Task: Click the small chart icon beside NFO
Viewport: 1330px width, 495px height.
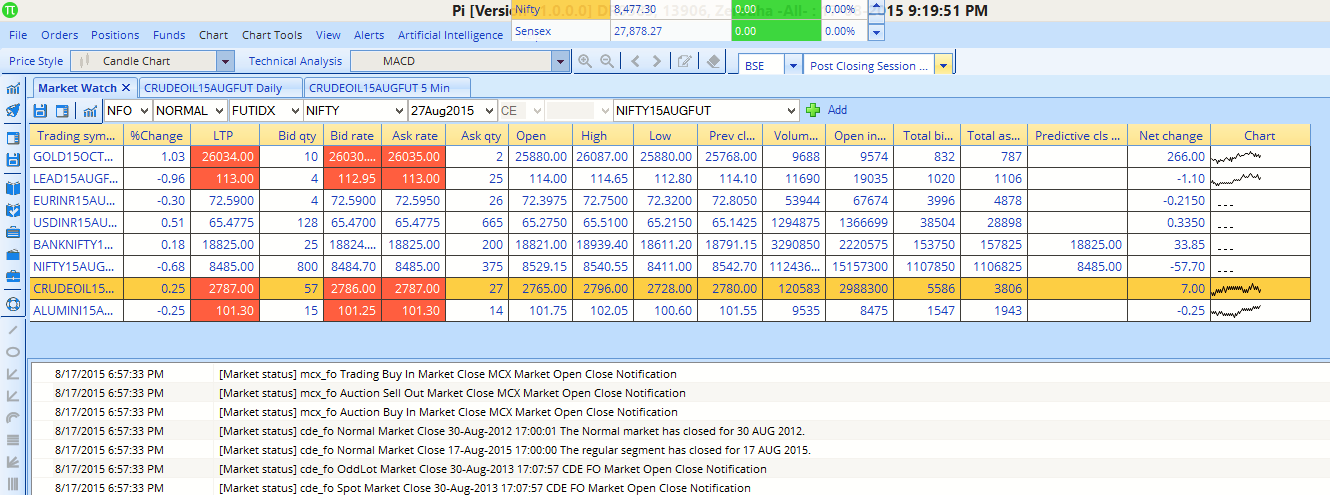Action: tap(90, 110)
